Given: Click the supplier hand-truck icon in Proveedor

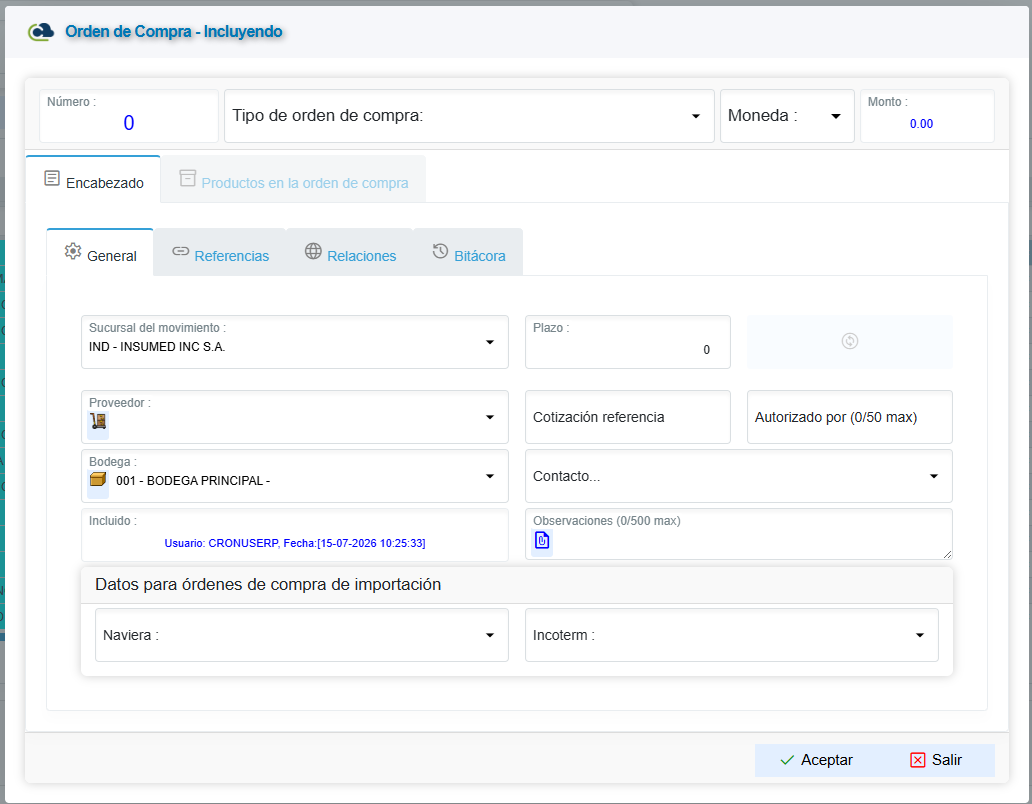Looking at the screenshot, I should pos(98,422).
